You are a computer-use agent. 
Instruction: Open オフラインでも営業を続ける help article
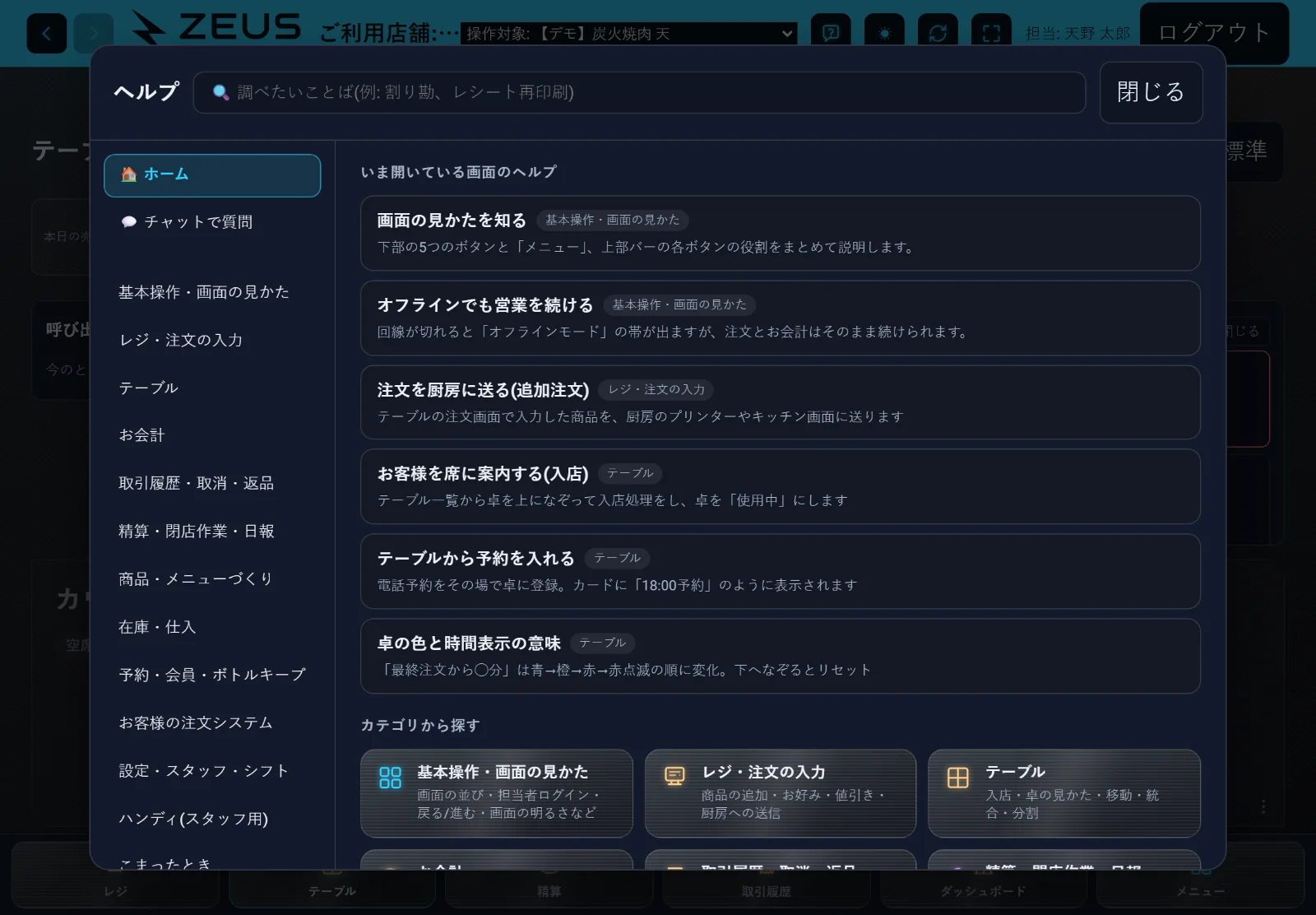pyautogui.click(x=780, y=318)
